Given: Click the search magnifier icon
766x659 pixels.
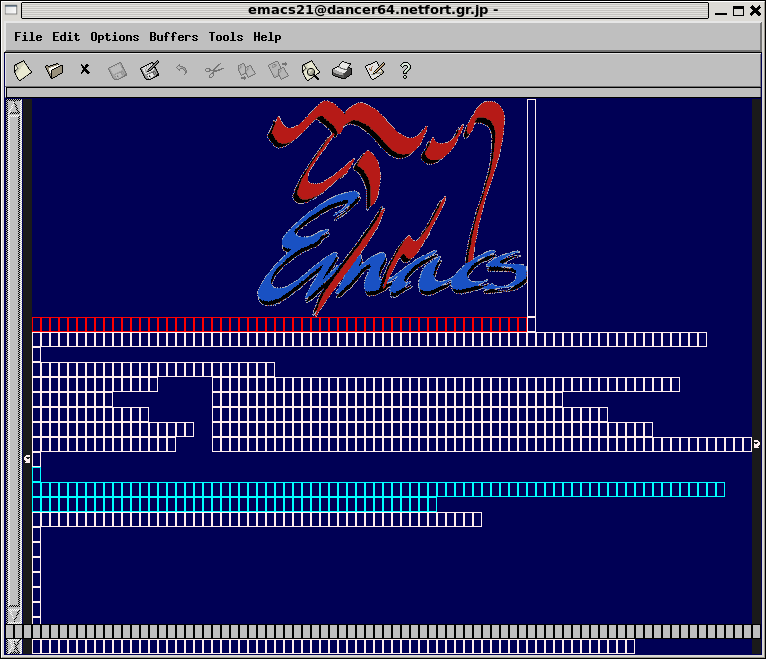Looking at the screenshot, I should coord(311,71).
